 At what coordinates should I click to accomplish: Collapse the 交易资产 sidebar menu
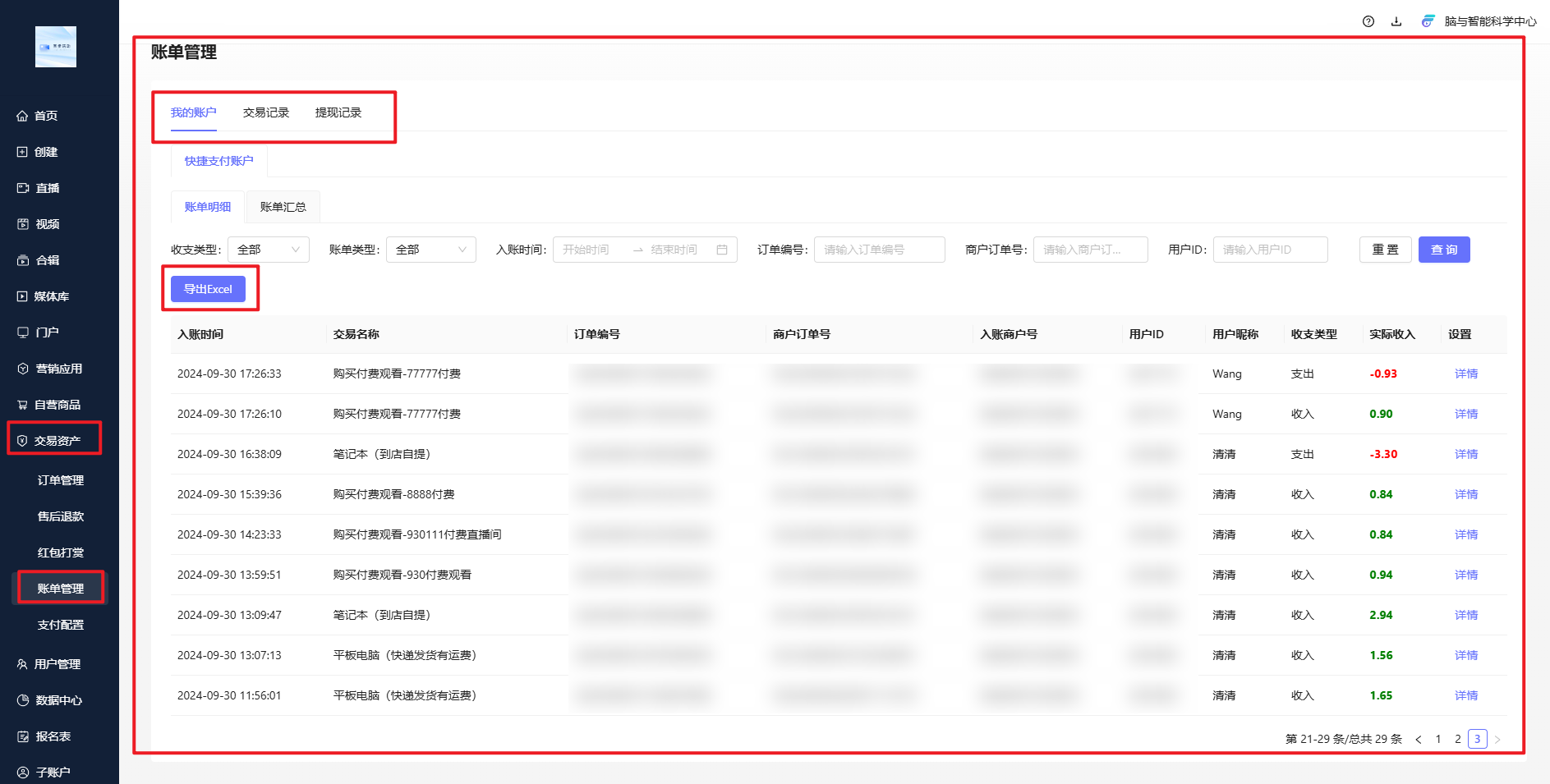[x=57, y=441]
